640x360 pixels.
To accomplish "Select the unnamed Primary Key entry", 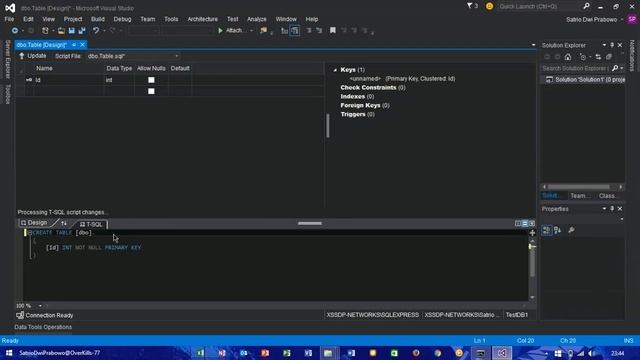I will [x=402, y=79].
